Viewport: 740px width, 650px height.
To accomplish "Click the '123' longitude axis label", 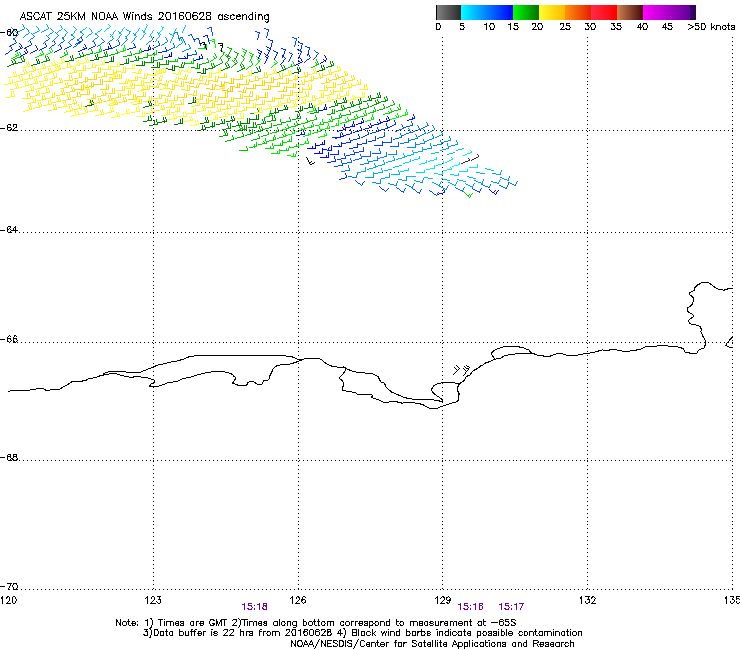I will [x=153, y=600].
